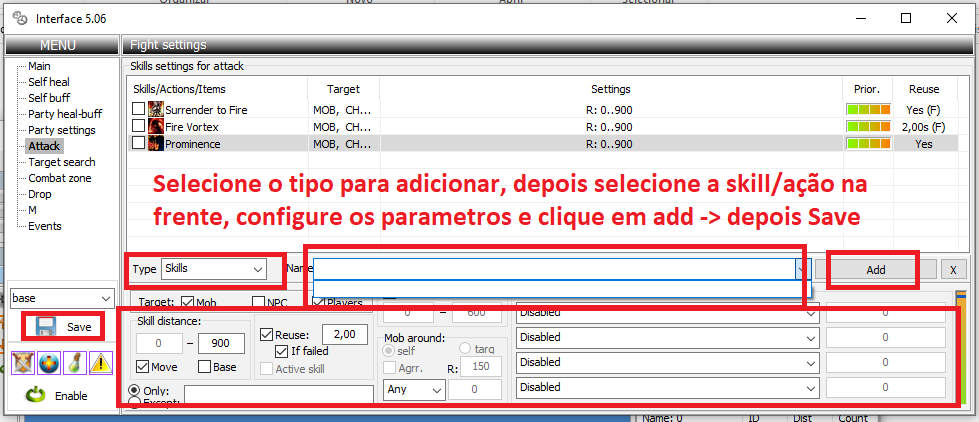
Task: Click the green power Enable icon
Action: pyautogui.click(x=33, y=395)
